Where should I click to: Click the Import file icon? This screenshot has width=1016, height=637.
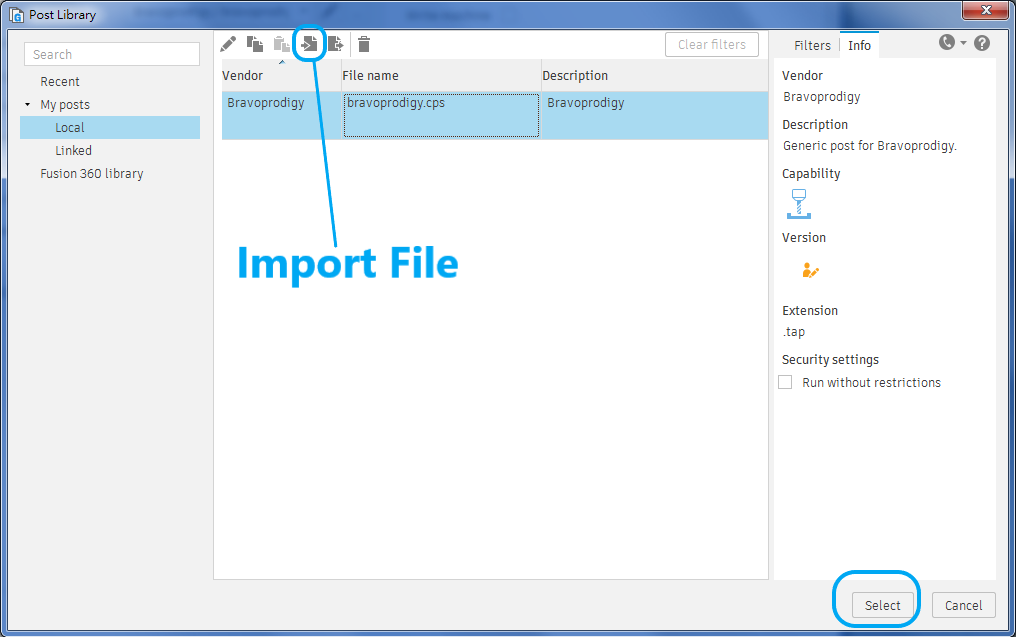coord(310,44)
